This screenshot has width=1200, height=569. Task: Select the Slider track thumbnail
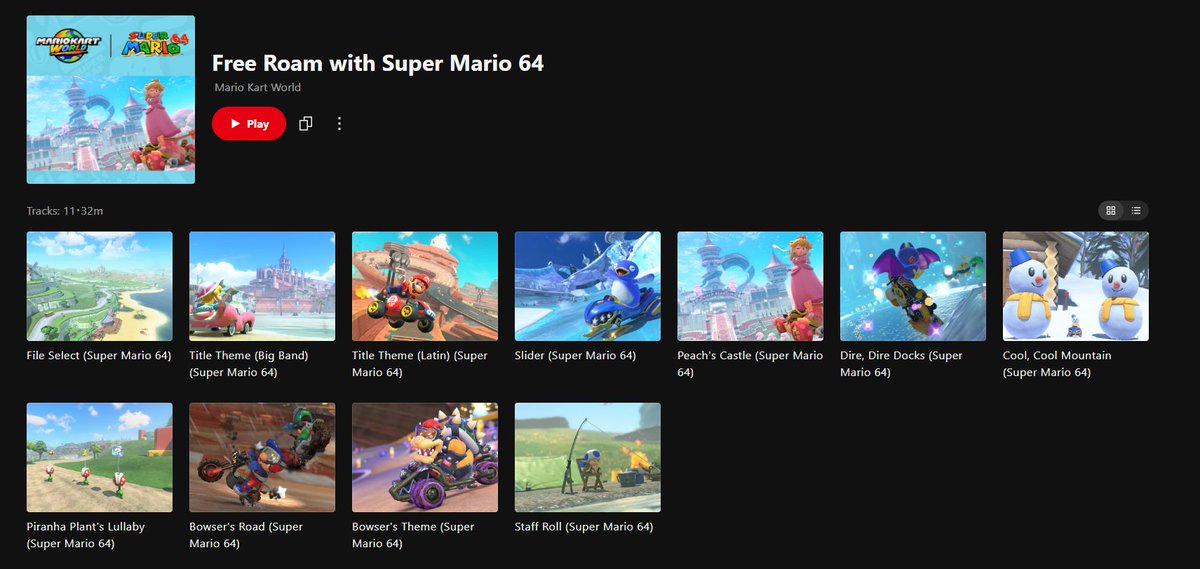pos(588,286)
